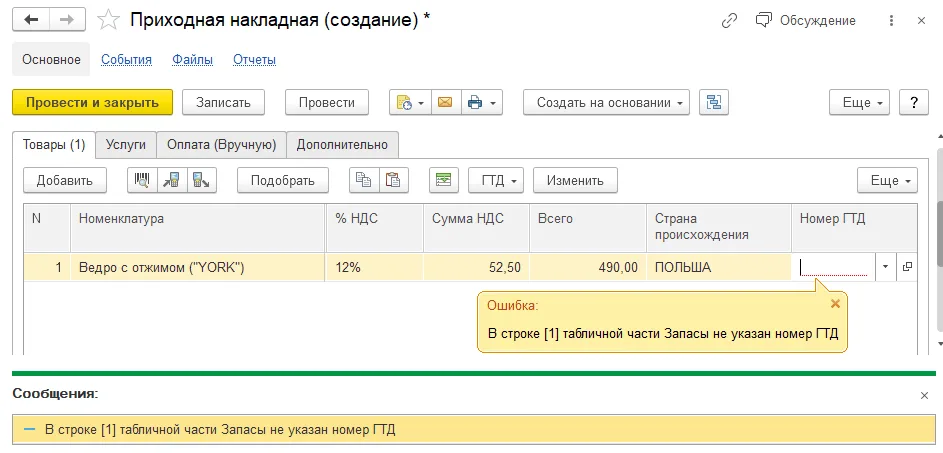Switch to the Дополнительно tab
This screenshot has width=943, height=453.
[x=342, y=145]
